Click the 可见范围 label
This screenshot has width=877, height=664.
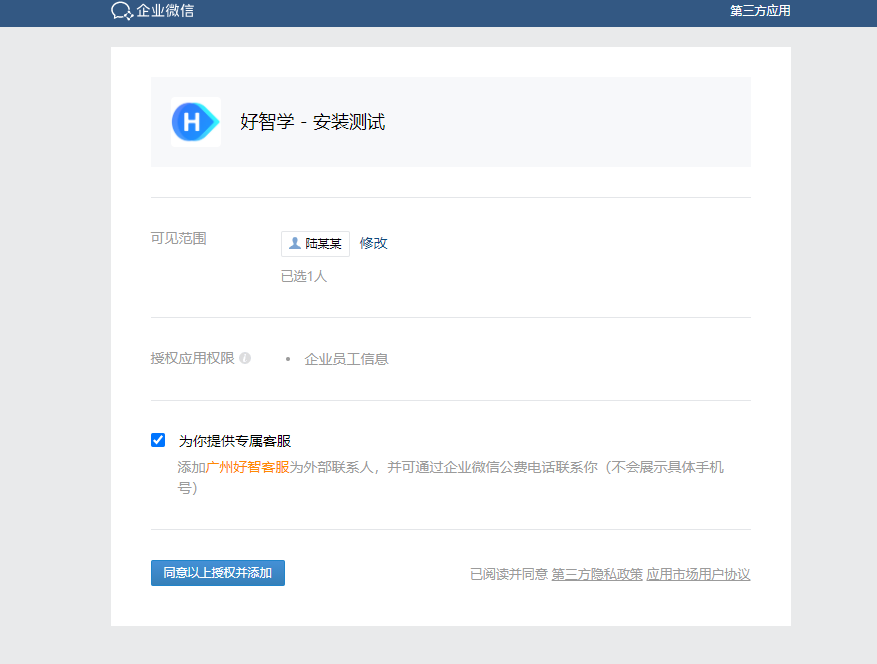point(178,238)
